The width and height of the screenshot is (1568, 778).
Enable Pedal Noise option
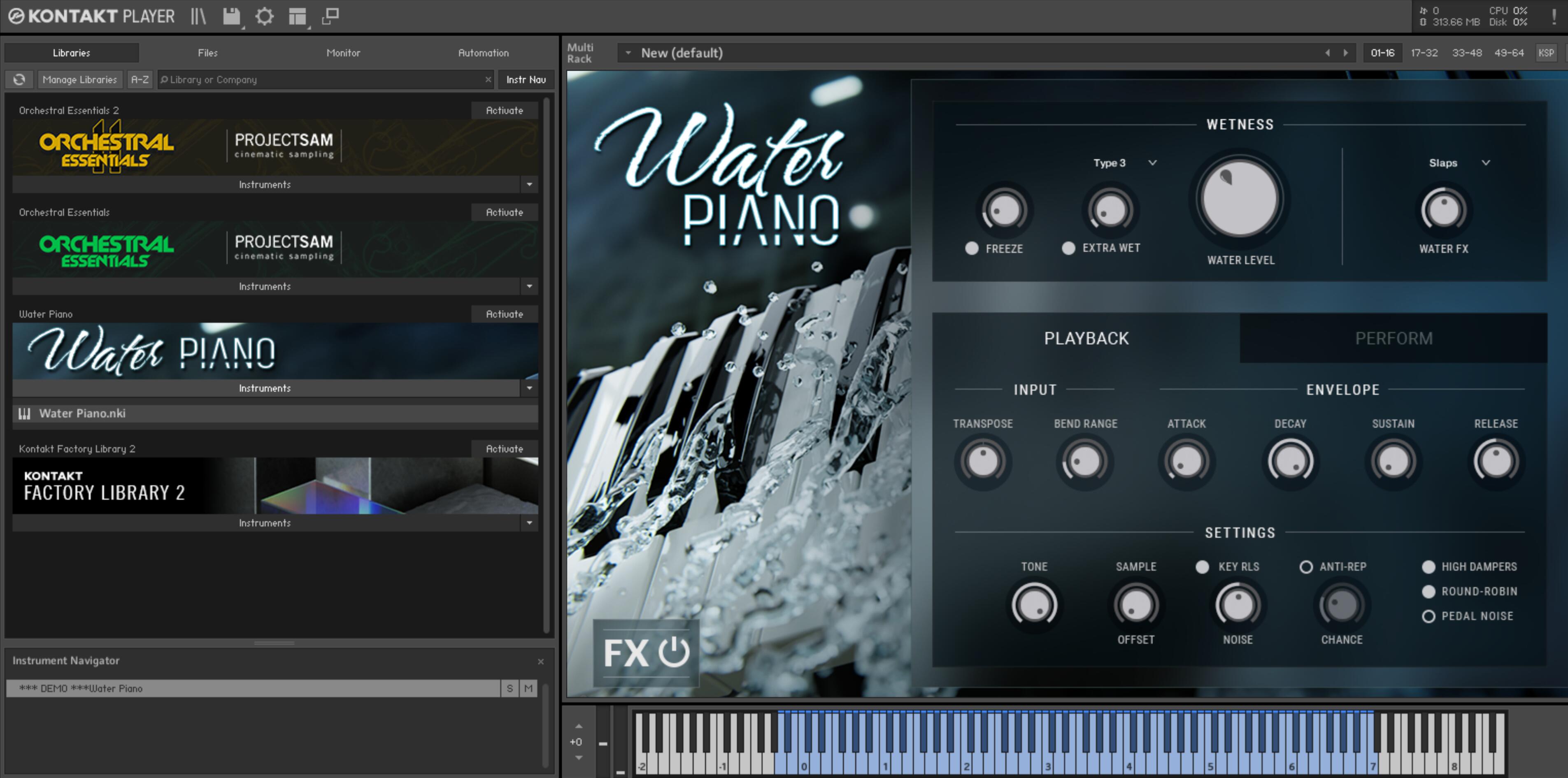(1428, 616)
